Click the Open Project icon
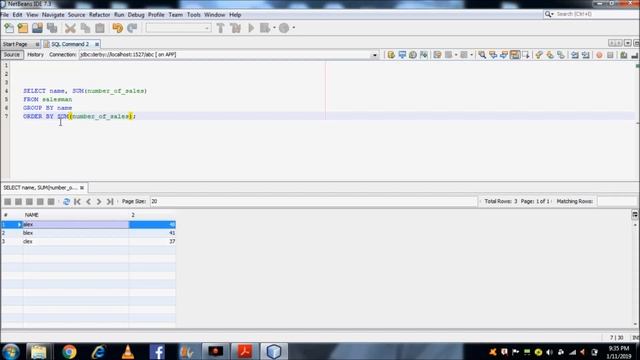The height and width of the screenshot is (360, 640). (37, 28)
